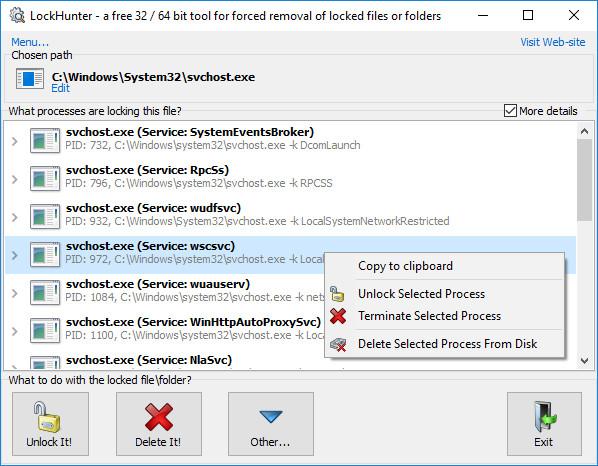Click the process list scrollbar down arrow
Image resolution: width=598 pixels, height=466 pixels.
584,360
